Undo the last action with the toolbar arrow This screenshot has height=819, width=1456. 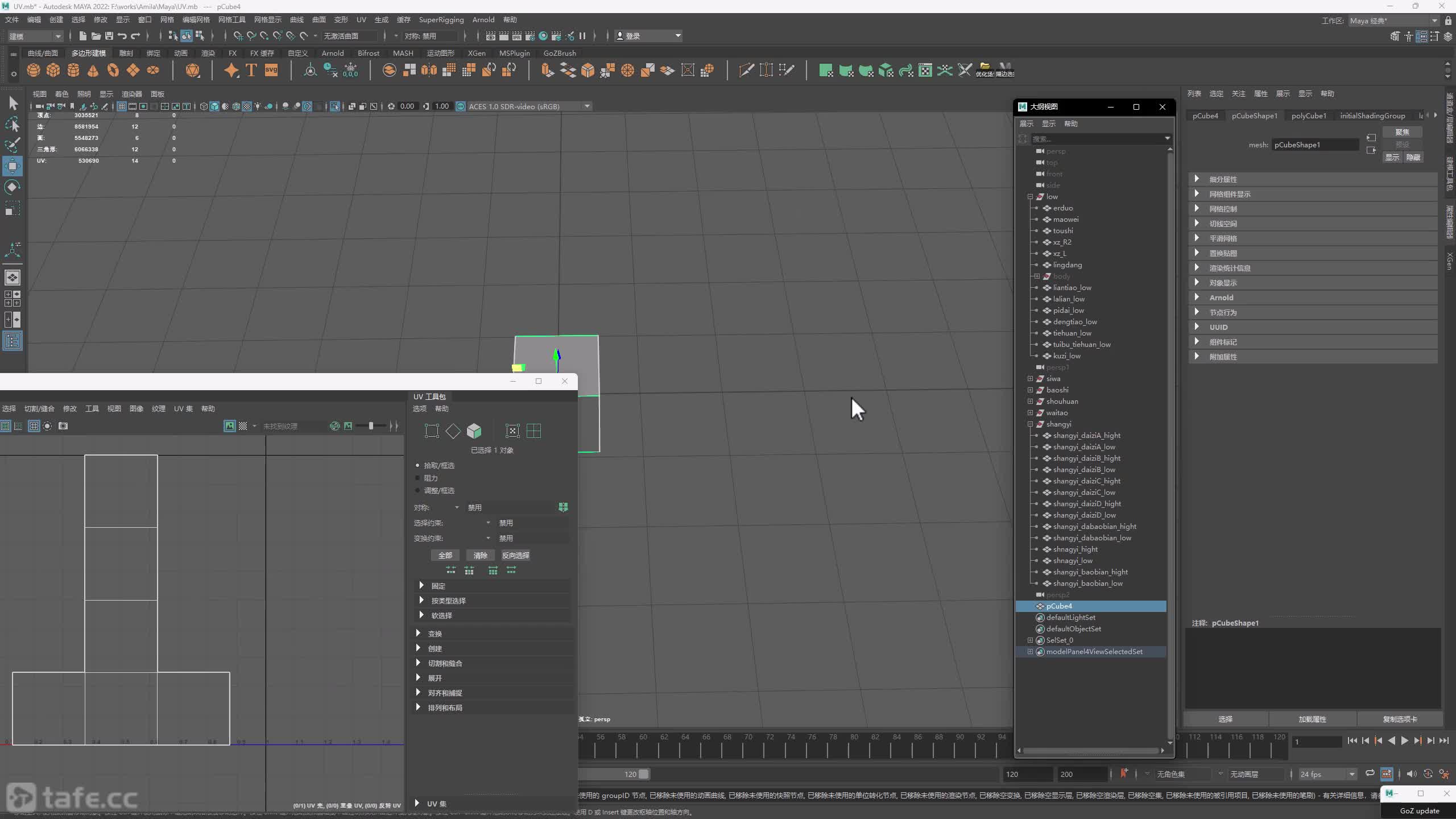pyautogui.click(x=122, y=36)
